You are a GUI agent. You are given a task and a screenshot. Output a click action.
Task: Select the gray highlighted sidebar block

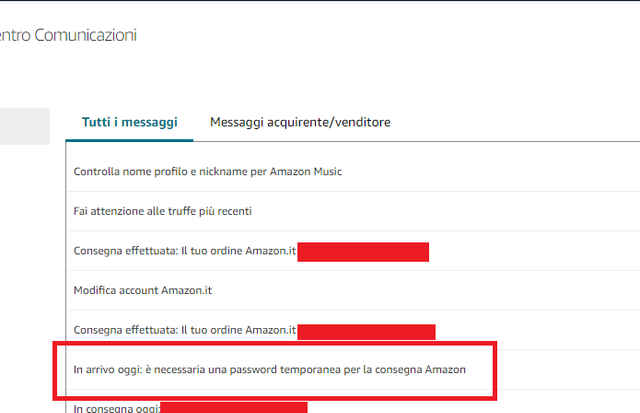[25, 126]
